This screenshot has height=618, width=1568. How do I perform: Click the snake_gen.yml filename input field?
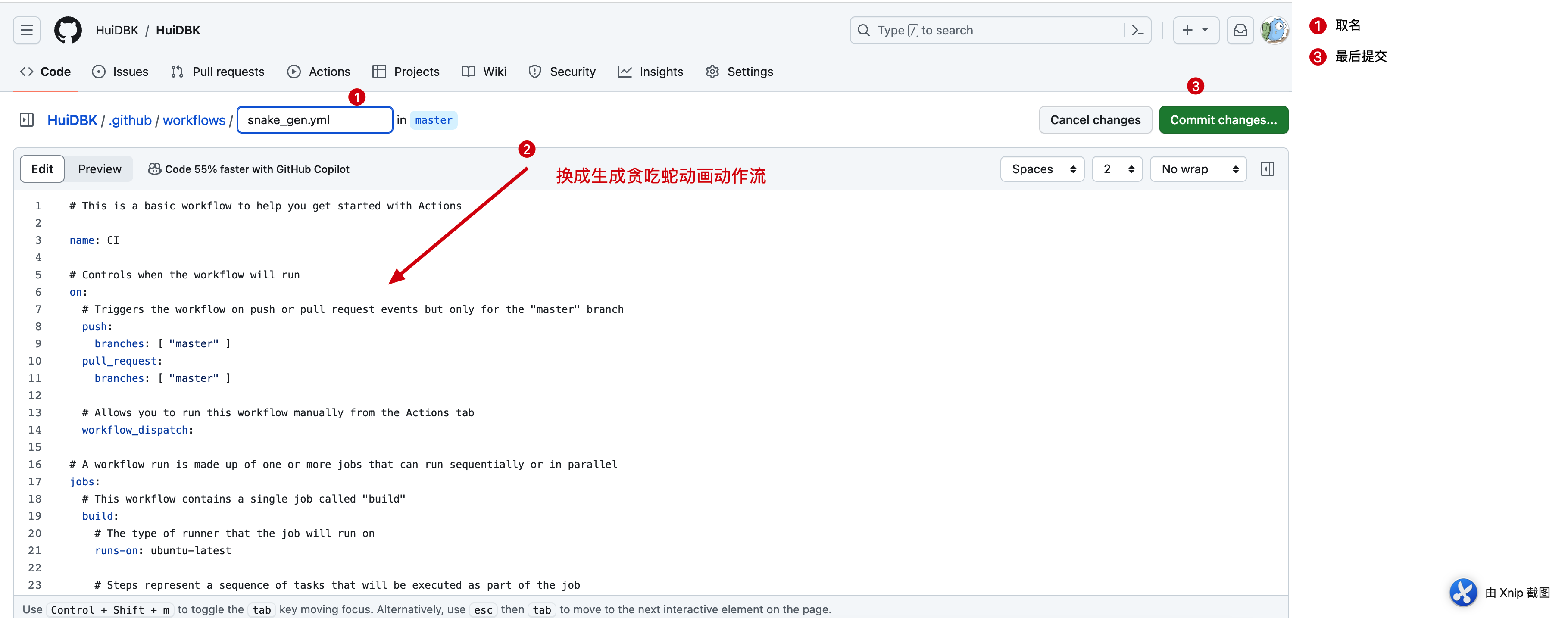(314, 119)
